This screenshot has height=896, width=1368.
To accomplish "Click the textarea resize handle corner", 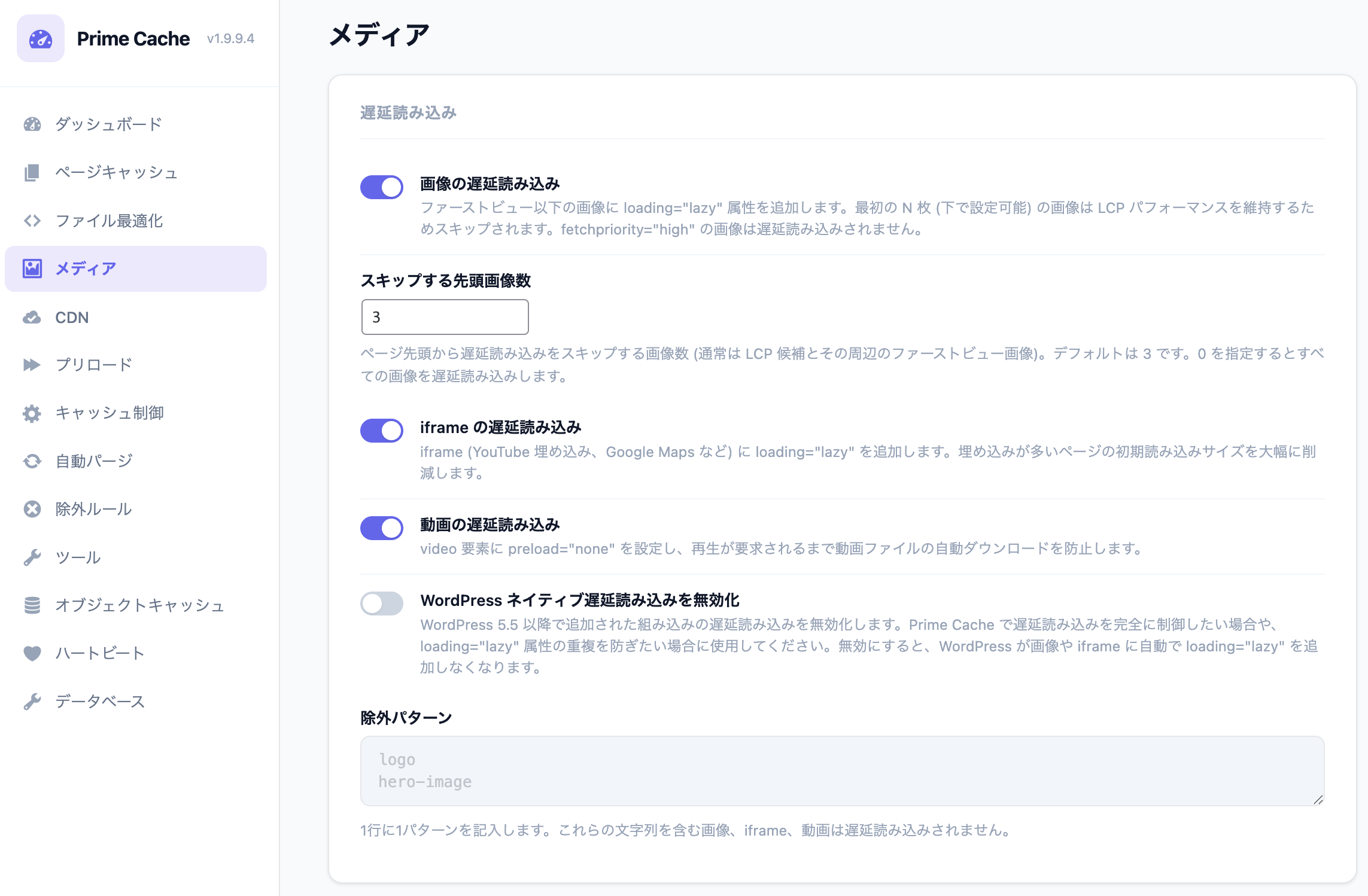I will (1318, 800).
